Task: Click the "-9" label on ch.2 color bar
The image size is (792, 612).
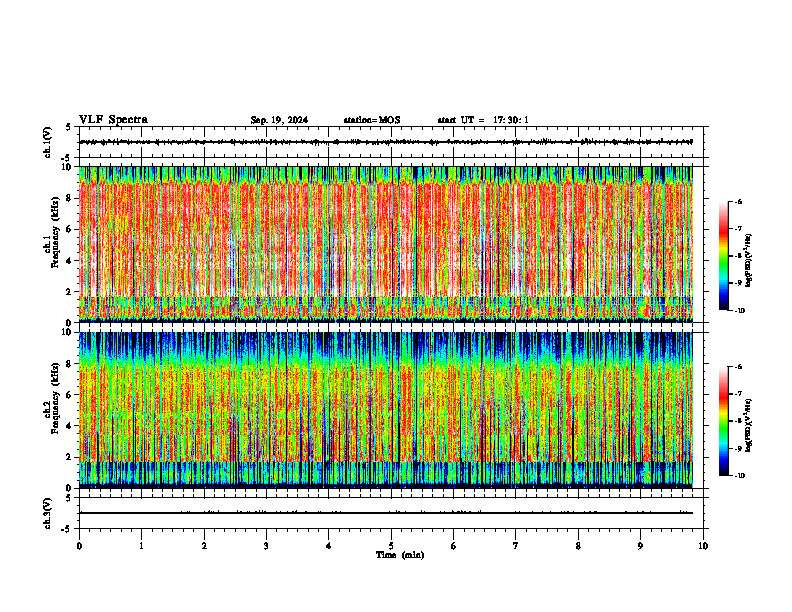Action: [738, 448]
